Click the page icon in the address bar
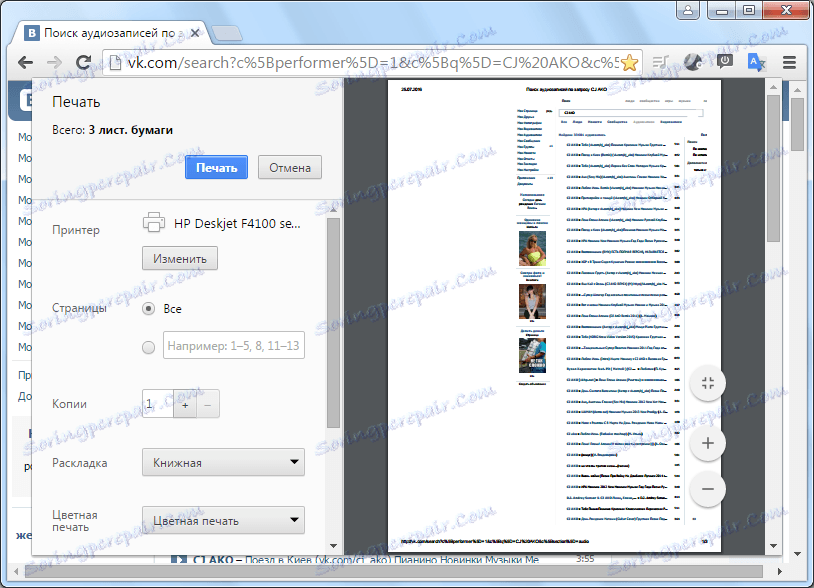 tap(116, 63)
